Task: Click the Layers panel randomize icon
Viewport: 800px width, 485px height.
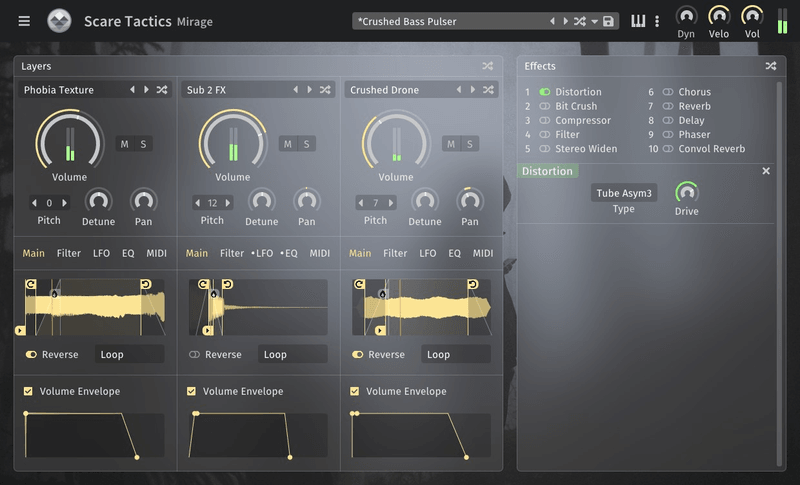Action: [487, 66]
